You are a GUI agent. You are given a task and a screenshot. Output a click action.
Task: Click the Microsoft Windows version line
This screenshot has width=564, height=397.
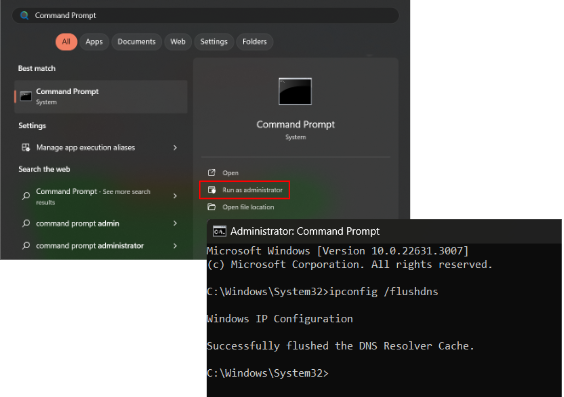click(x=338, y=251)
